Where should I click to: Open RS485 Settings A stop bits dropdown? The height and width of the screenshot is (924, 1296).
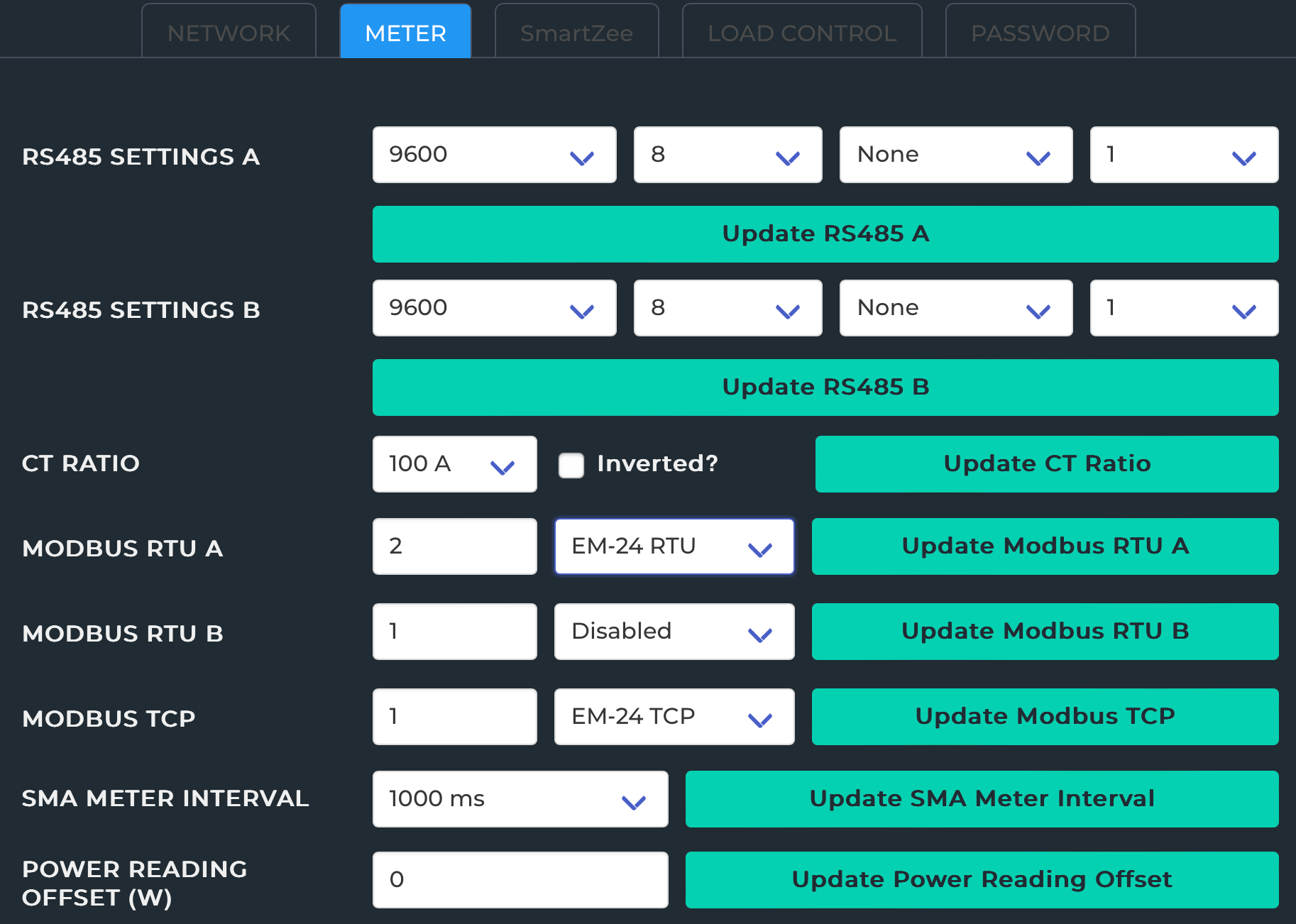tap(1184, 155)
